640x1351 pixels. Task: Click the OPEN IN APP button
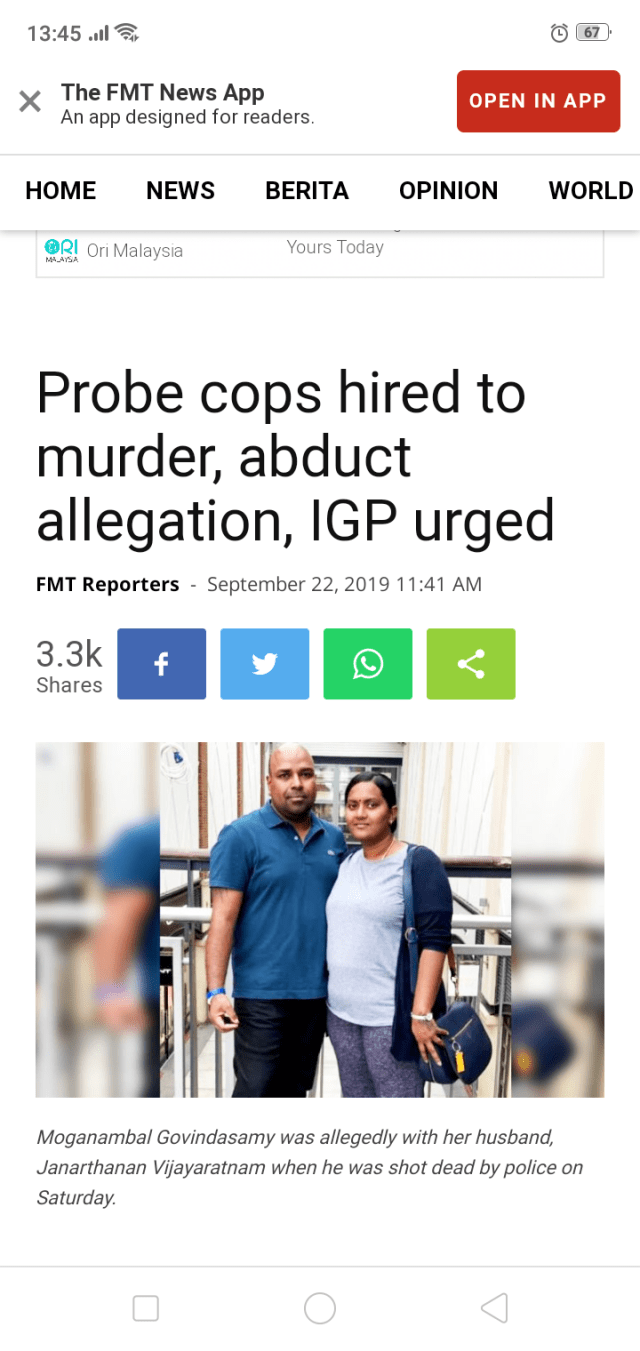point(538,101)
